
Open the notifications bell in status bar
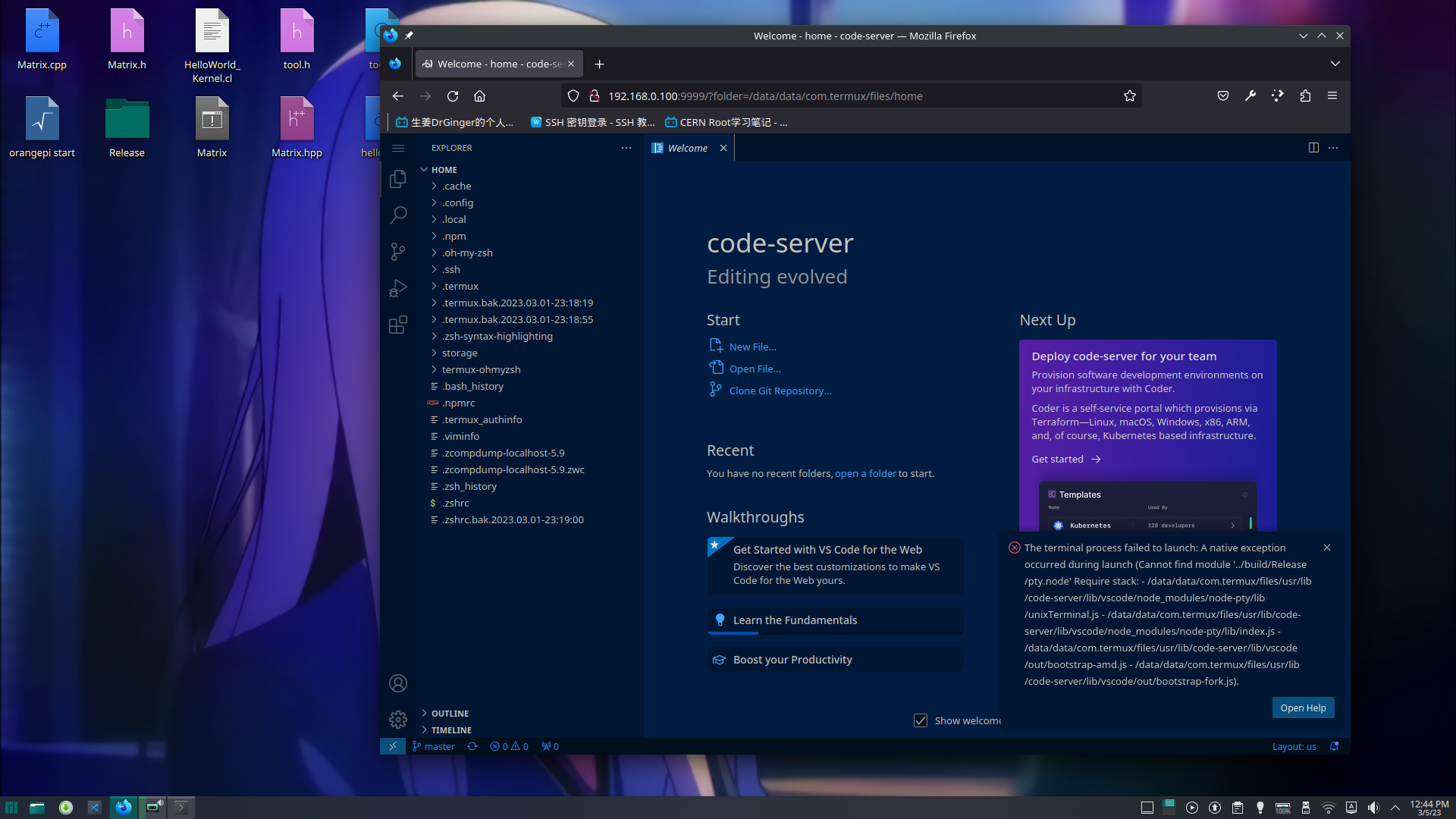pos(1335,746)
